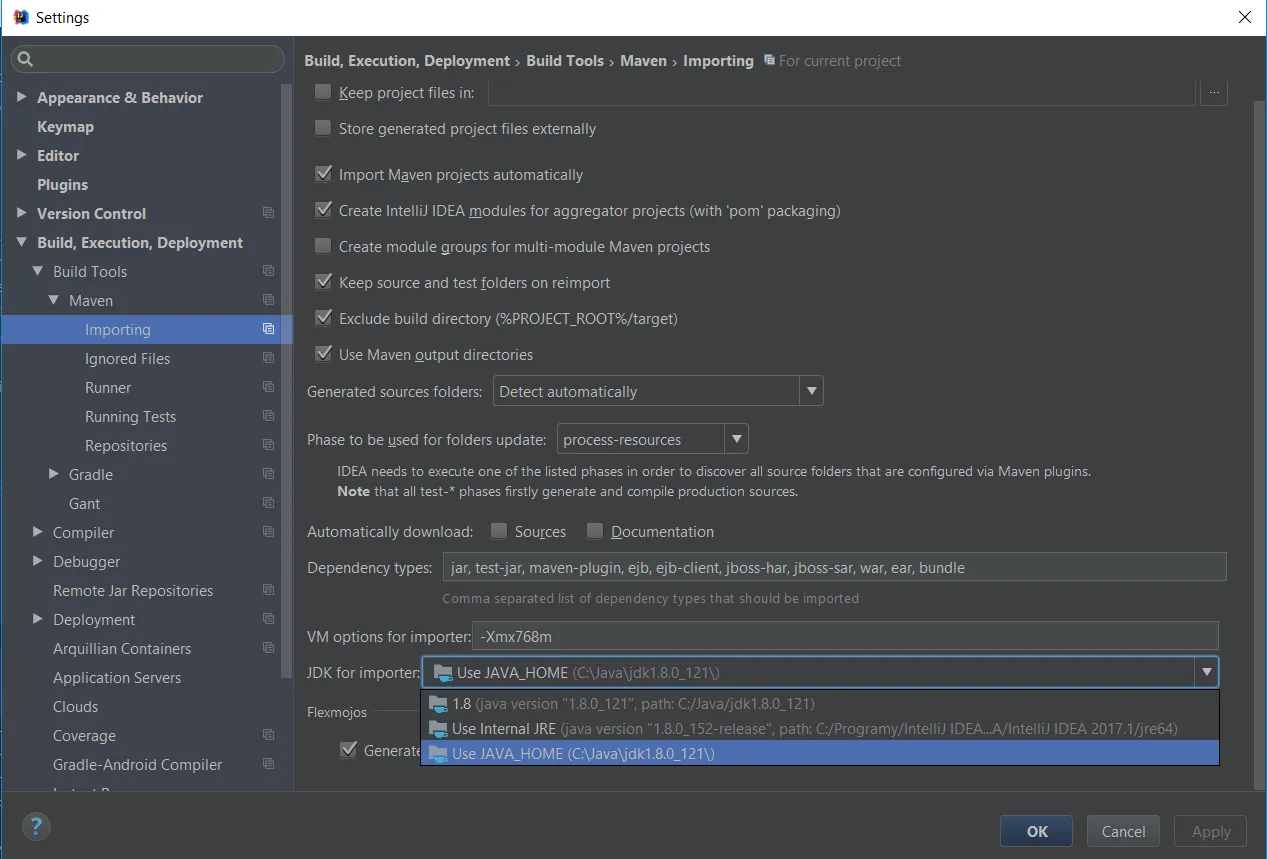Uncheck Import Maven projects automatically
This screenshot has width=1267, height=859.
pyautogui.click(x=323, y=174)
